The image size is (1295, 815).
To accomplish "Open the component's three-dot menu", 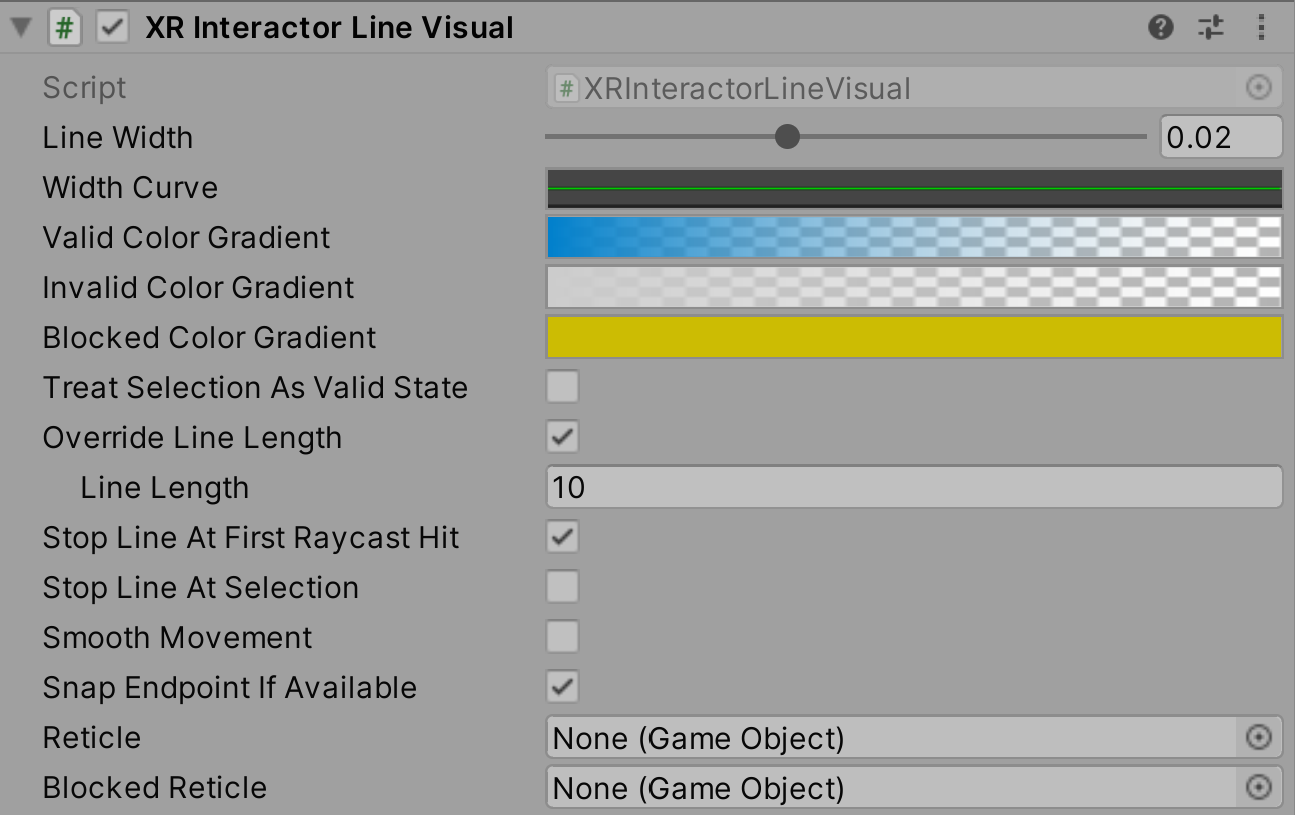I will 1260,27.
